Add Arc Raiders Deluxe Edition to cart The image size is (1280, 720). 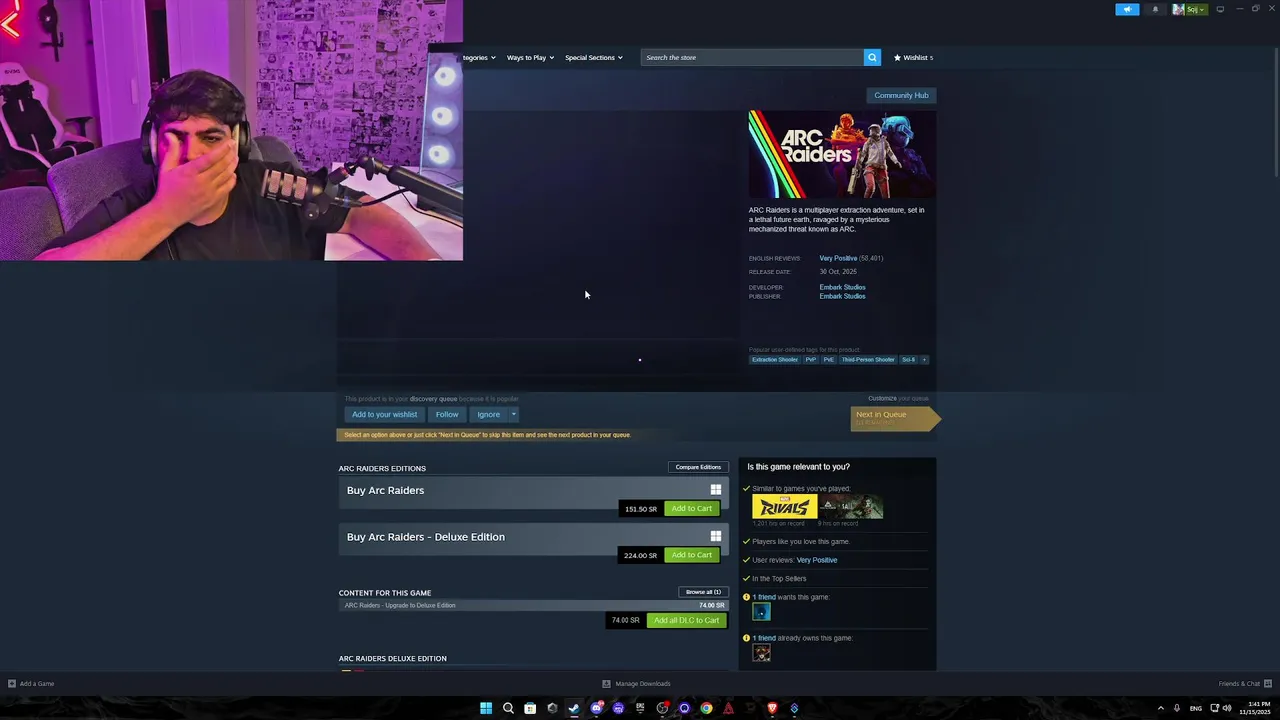click(691, 555)
